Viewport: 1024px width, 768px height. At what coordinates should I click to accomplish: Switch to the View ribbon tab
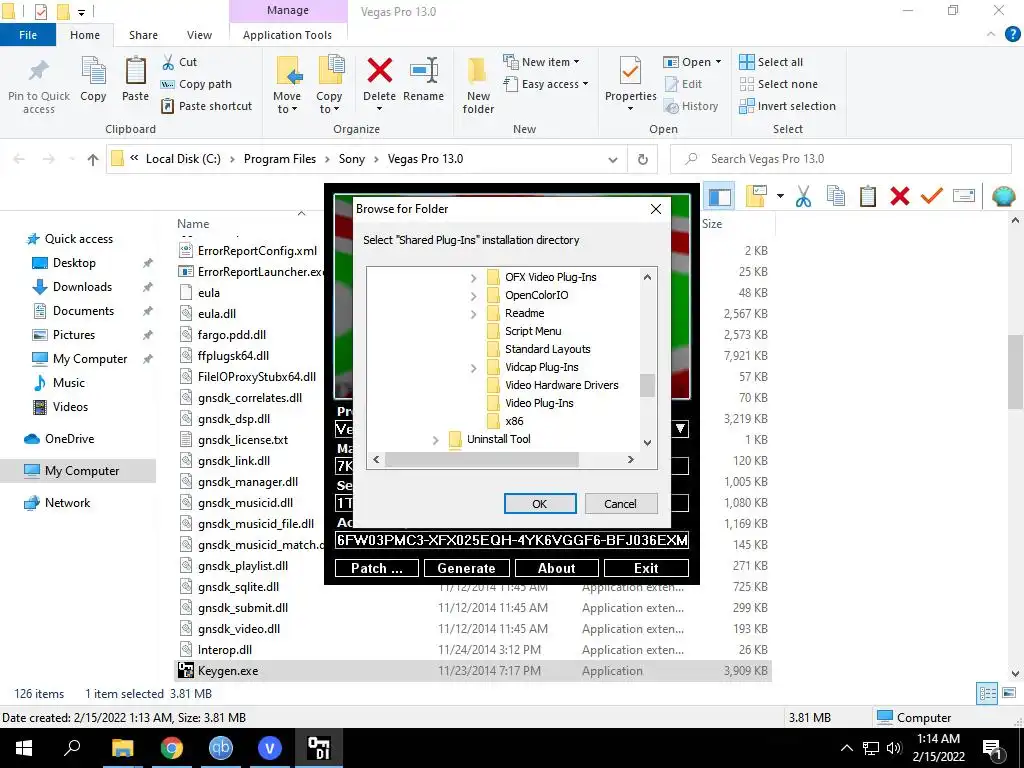click(x=199, y=35)
